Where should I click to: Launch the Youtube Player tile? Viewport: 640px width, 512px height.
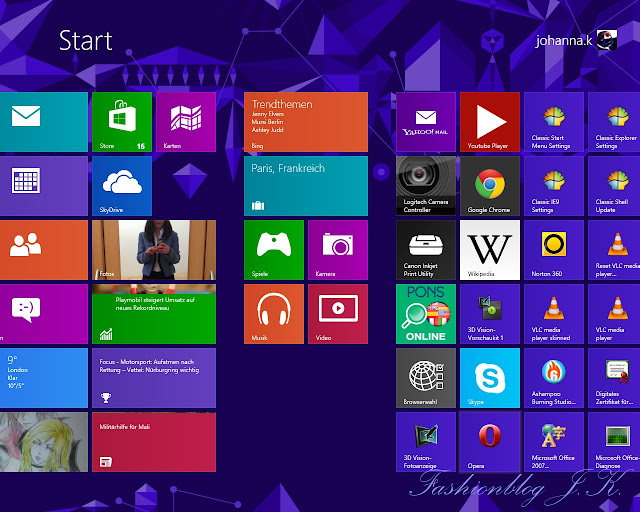click(x=490, y=122)
